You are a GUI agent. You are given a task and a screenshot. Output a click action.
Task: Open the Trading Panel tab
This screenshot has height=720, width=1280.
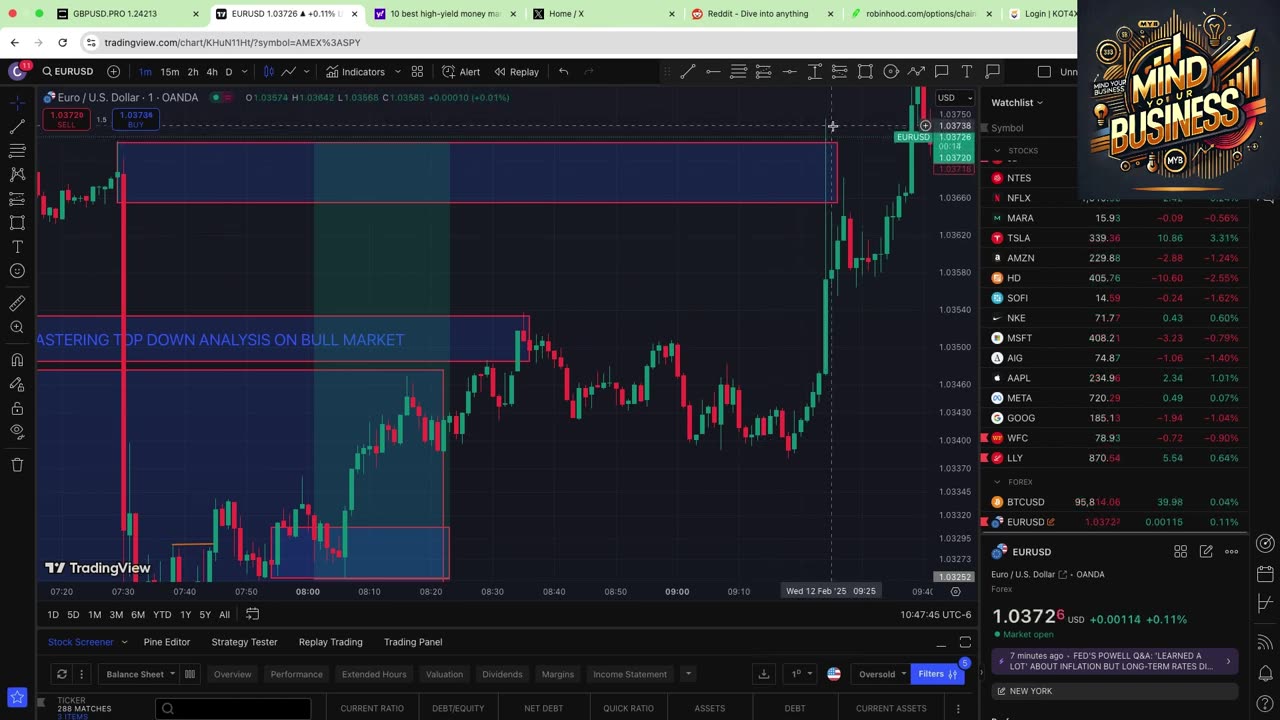coord(413,642)
